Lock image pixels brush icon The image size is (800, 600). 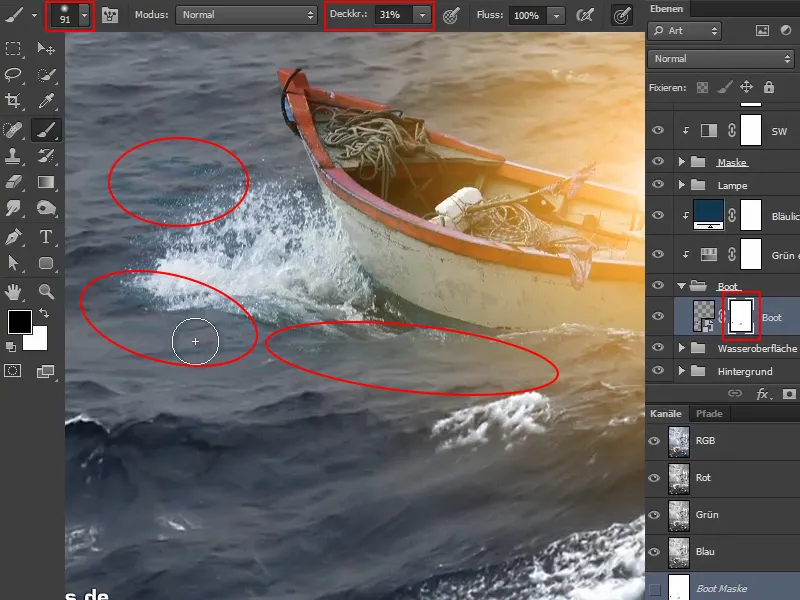[x=724, y=87]
